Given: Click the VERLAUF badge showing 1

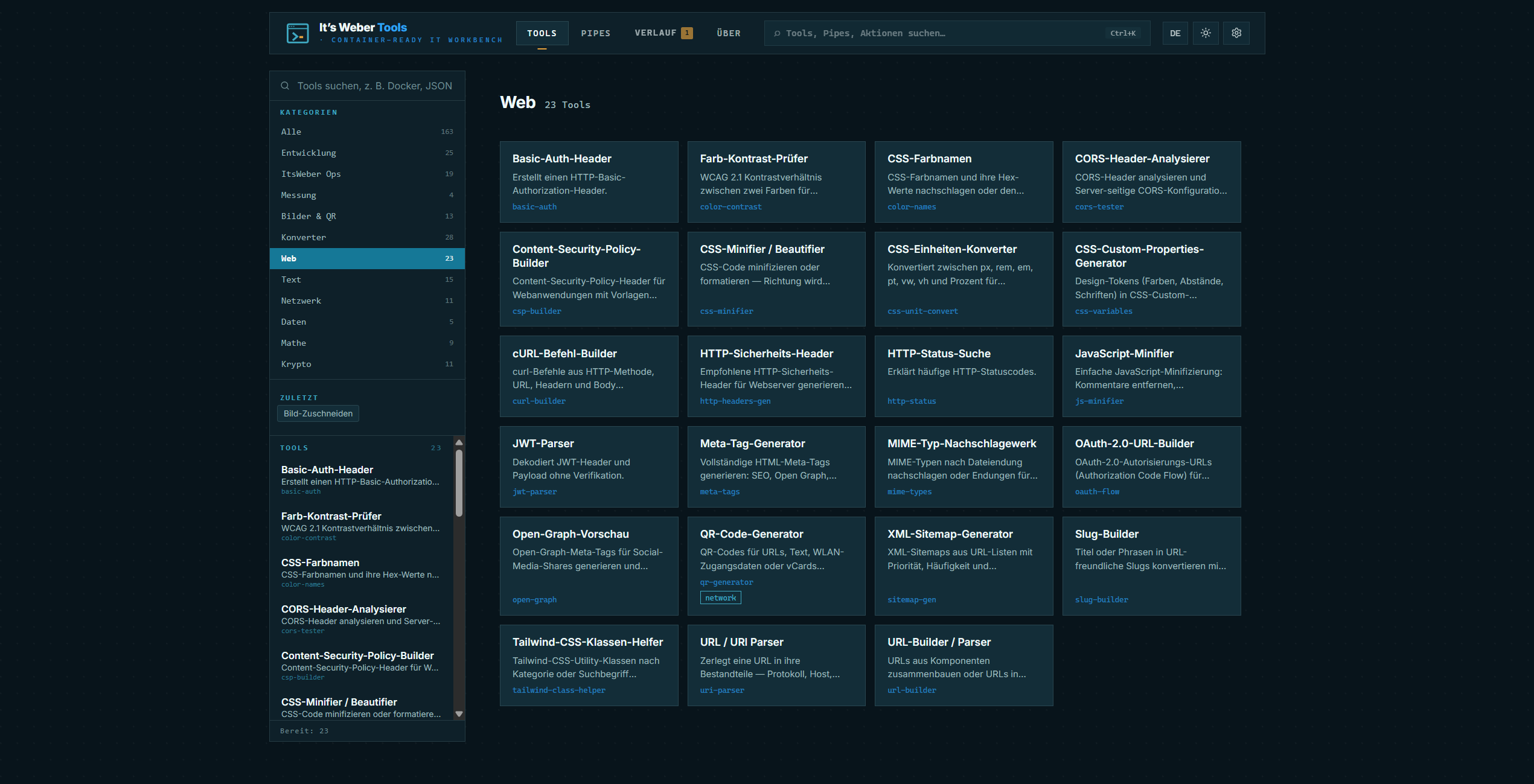Looking at the screenshot, I should coord(686,33).
